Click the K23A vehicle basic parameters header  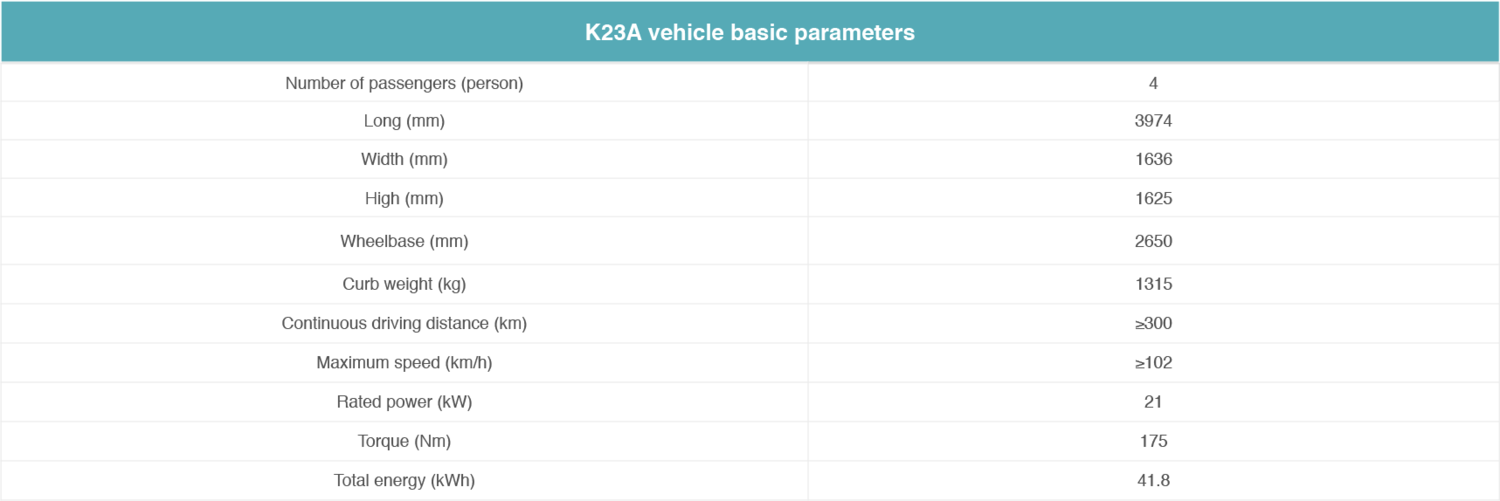(749, 32)
